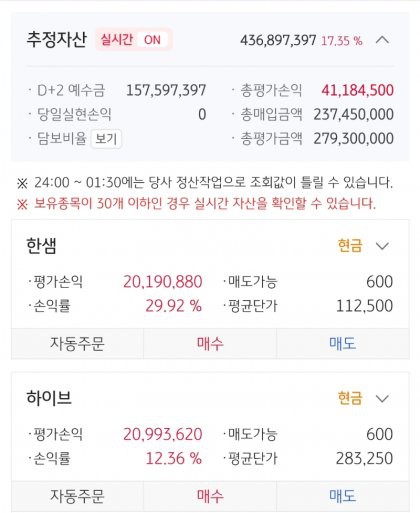The image size is (420, 513).
Task: Open 자동주문 for 하이브
Action: pyautogui.click(x=77, y=496)
